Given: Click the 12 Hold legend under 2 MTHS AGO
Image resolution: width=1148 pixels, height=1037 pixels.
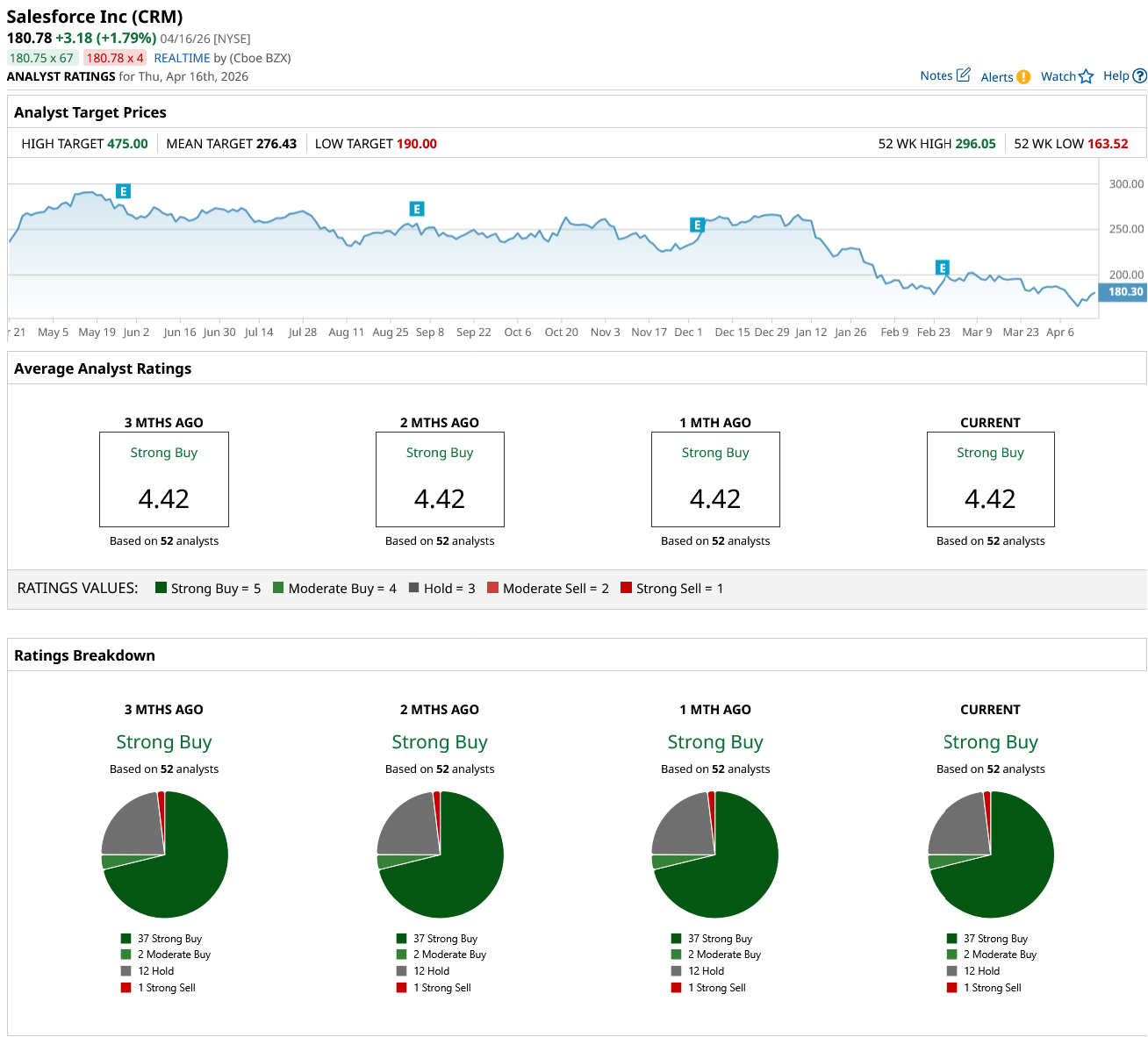Looking at the screenshot, I should pos(431,971).
